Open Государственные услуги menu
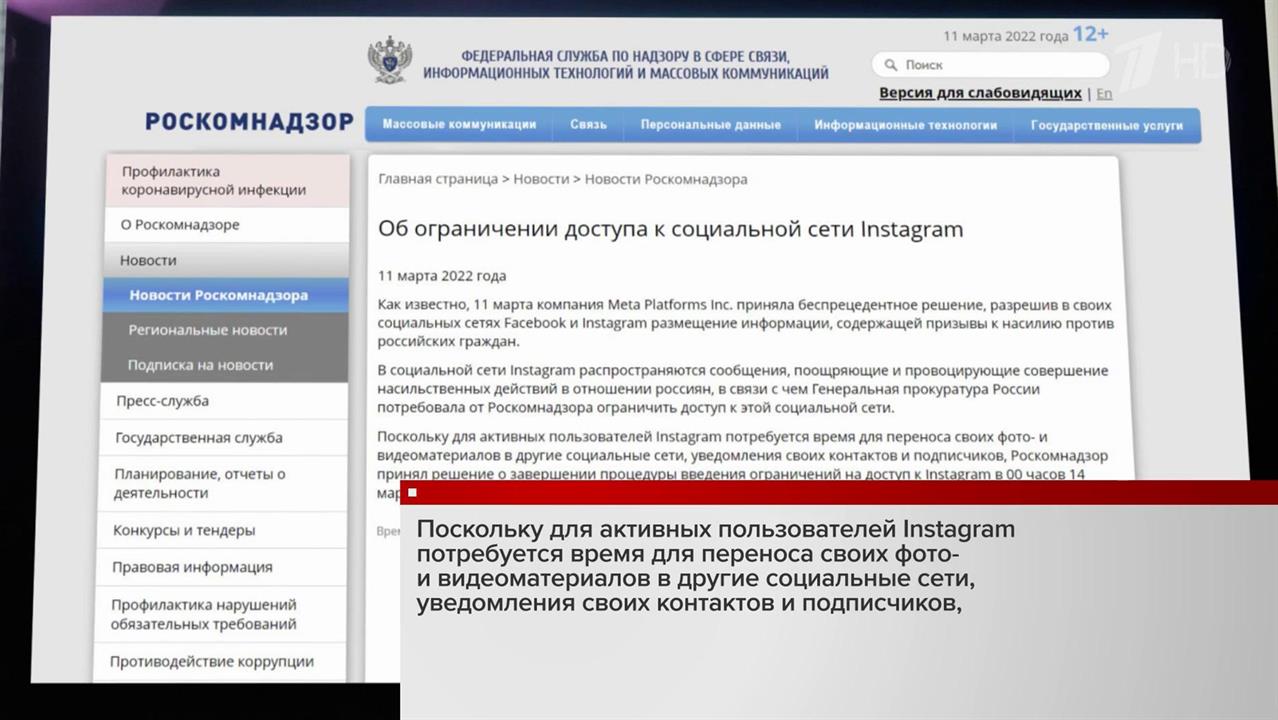 point(1106,125)
